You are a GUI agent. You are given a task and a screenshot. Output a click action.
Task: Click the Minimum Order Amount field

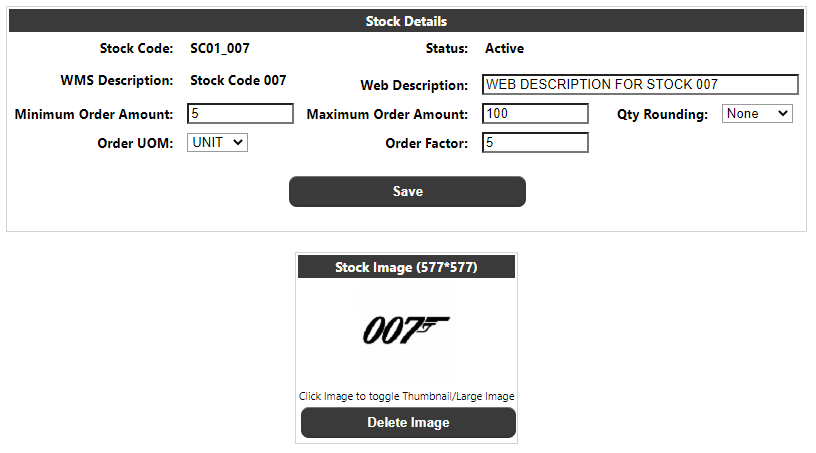click(240, 114)
